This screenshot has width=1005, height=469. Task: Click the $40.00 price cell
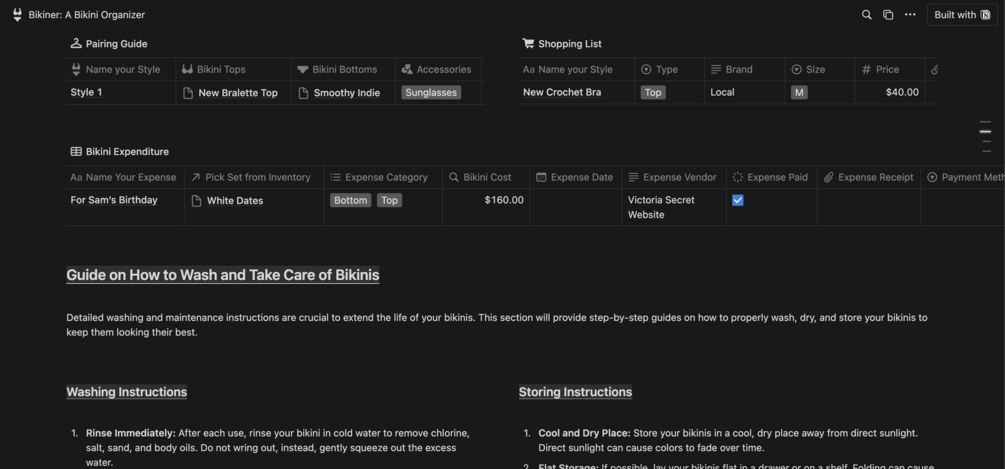(890, 93)
